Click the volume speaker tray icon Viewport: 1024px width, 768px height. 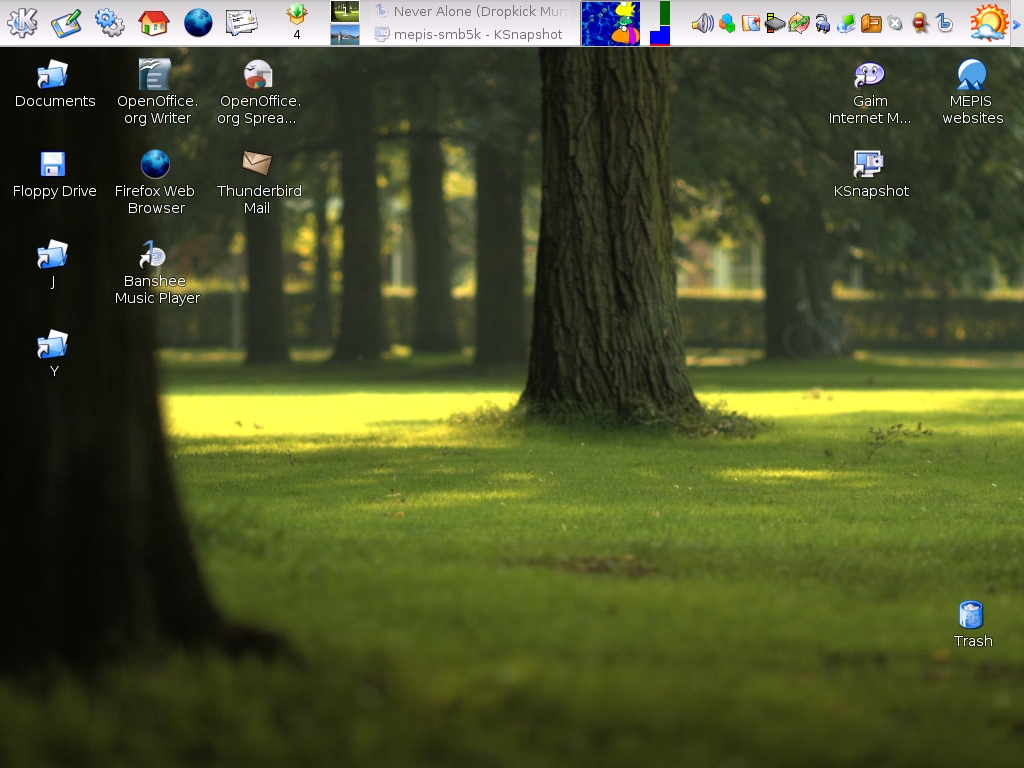702,23
